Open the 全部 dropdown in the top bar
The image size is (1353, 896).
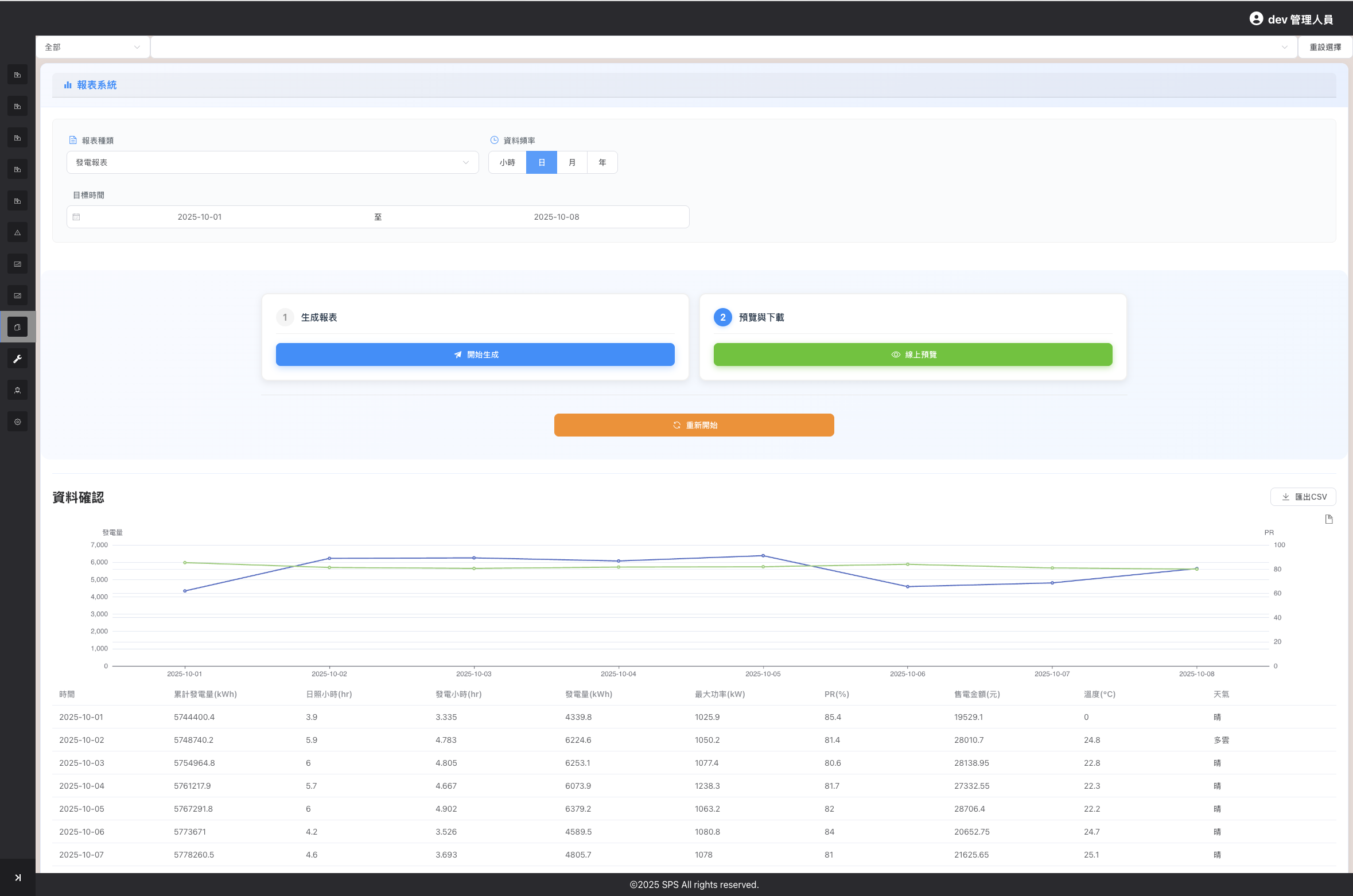click(x=92, y=47)
